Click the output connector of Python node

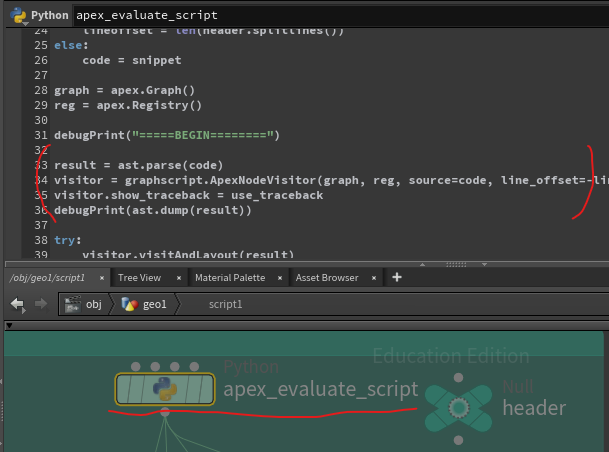165,412
